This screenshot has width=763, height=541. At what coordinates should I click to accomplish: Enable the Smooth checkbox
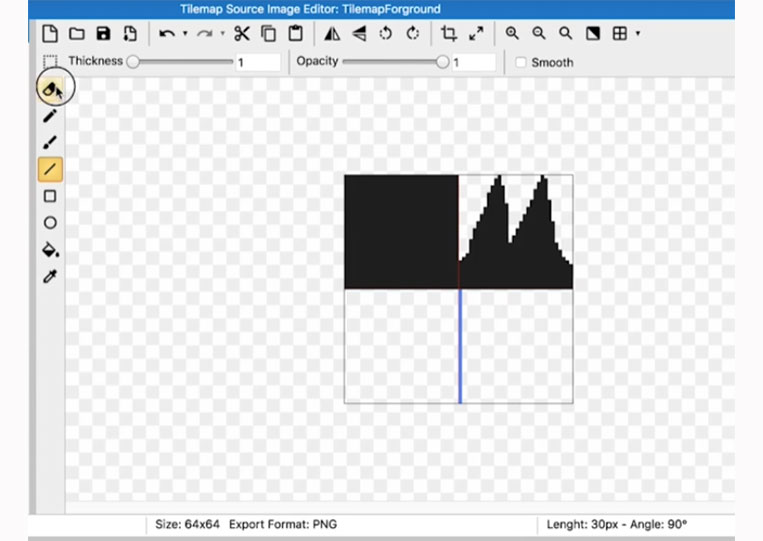click(521, 62)
